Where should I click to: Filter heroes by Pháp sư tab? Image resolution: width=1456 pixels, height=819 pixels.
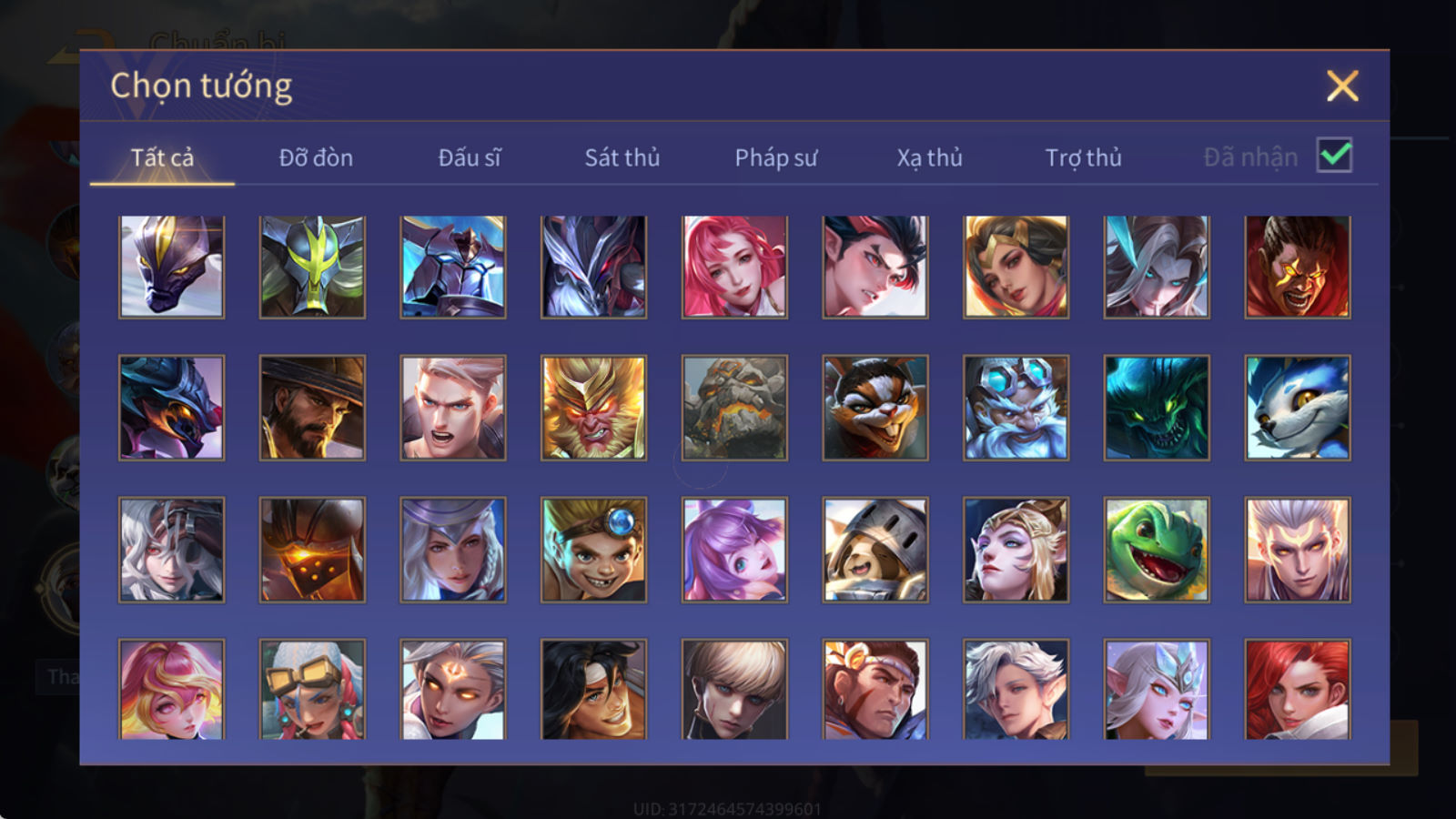click(x=776, y=157)
